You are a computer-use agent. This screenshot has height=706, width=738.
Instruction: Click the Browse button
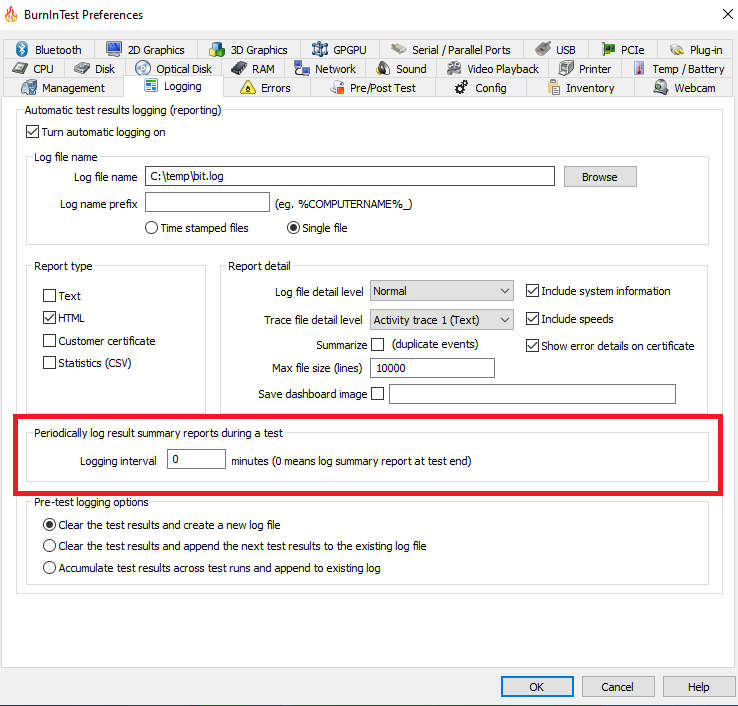[x=600, y=176]
